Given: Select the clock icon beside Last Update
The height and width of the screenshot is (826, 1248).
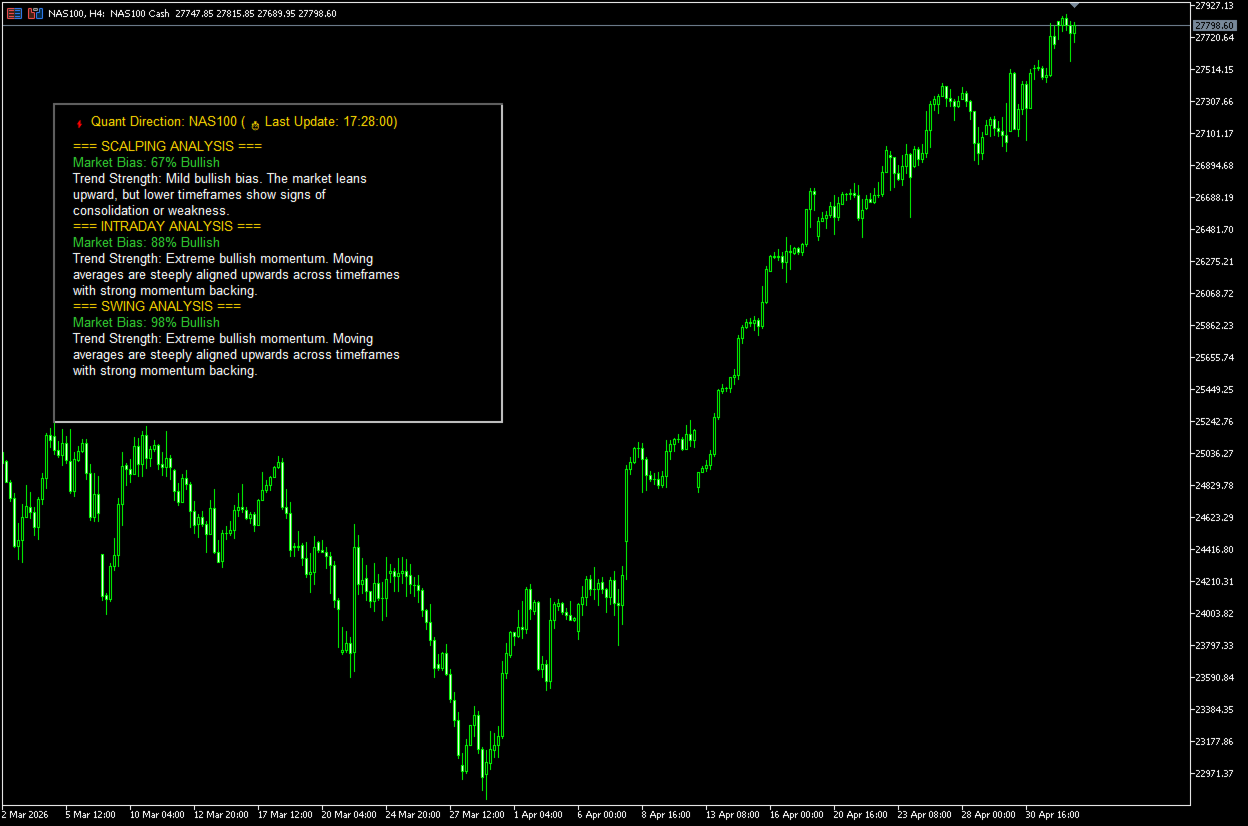Looking at the screenshot, I should pyautogui.click(x=255, y=123).
